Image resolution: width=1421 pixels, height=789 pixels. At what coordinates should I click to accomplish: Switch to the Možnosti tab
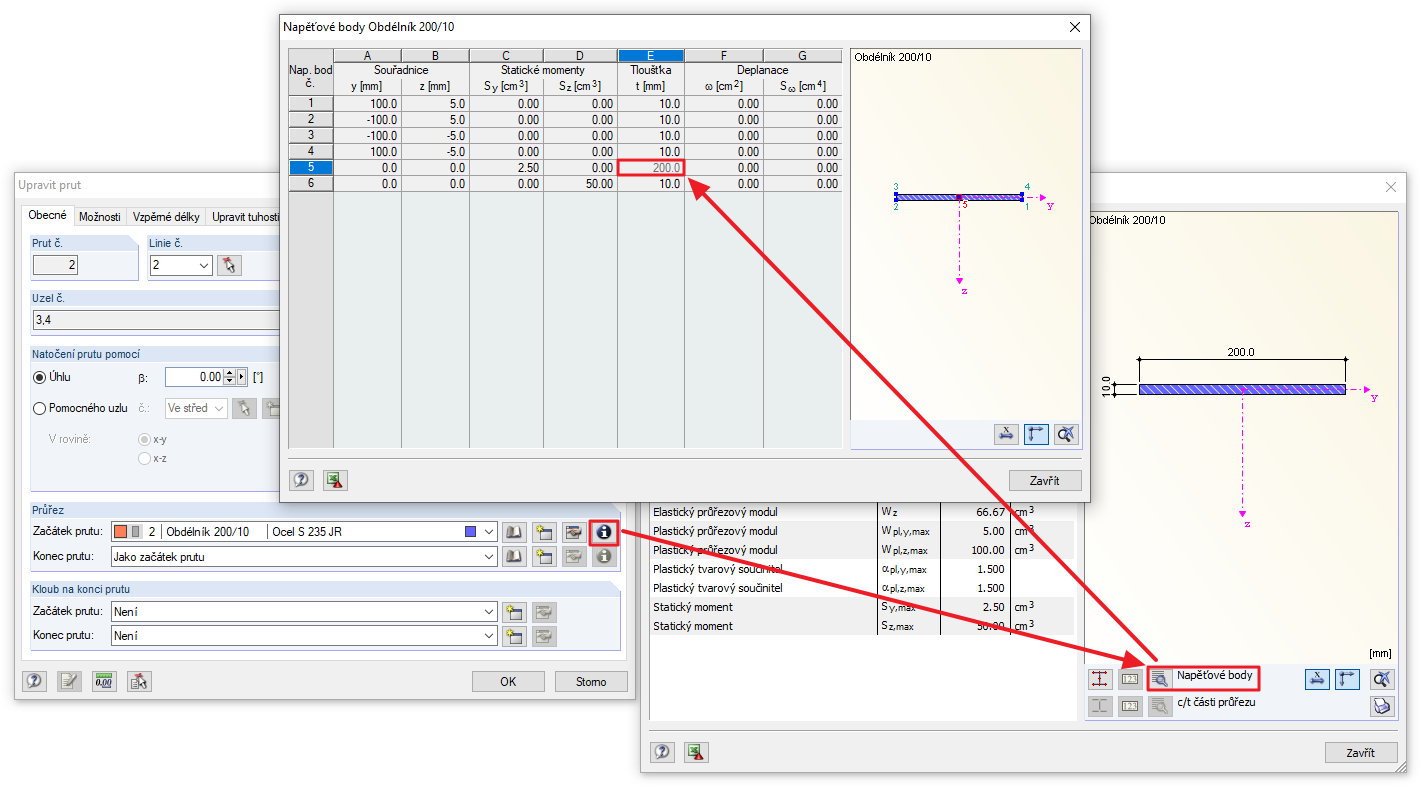(100, 217)
